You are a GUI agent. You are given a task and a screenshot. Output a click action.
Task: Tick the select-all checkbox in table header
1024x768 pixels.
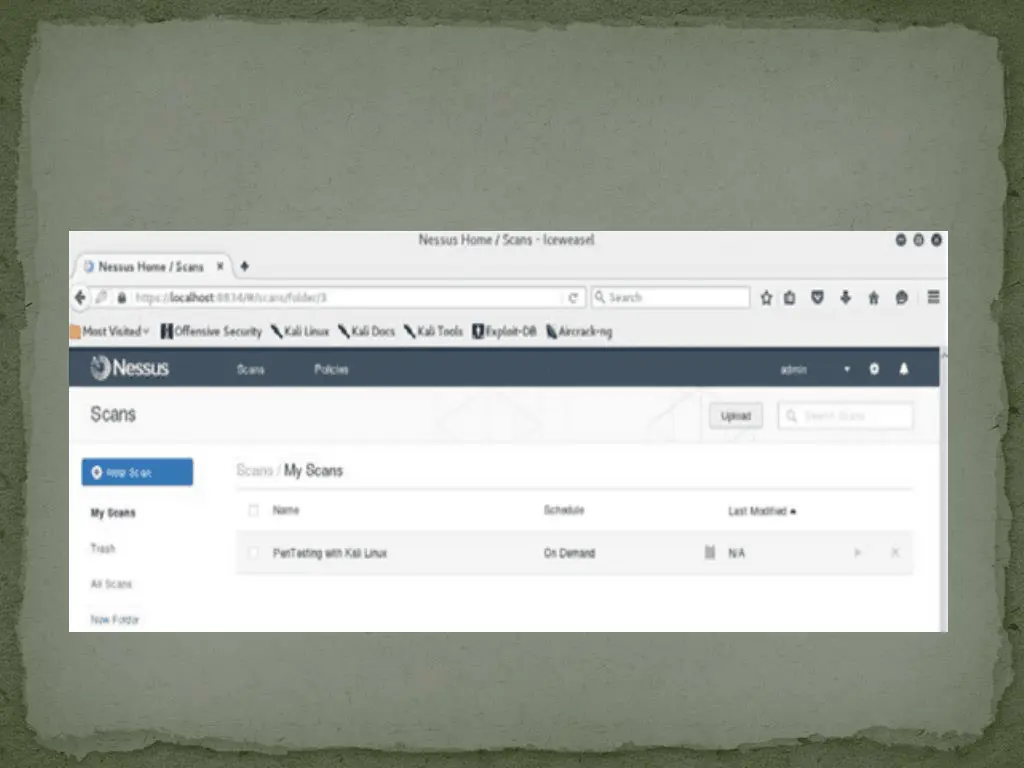(253, 511)
